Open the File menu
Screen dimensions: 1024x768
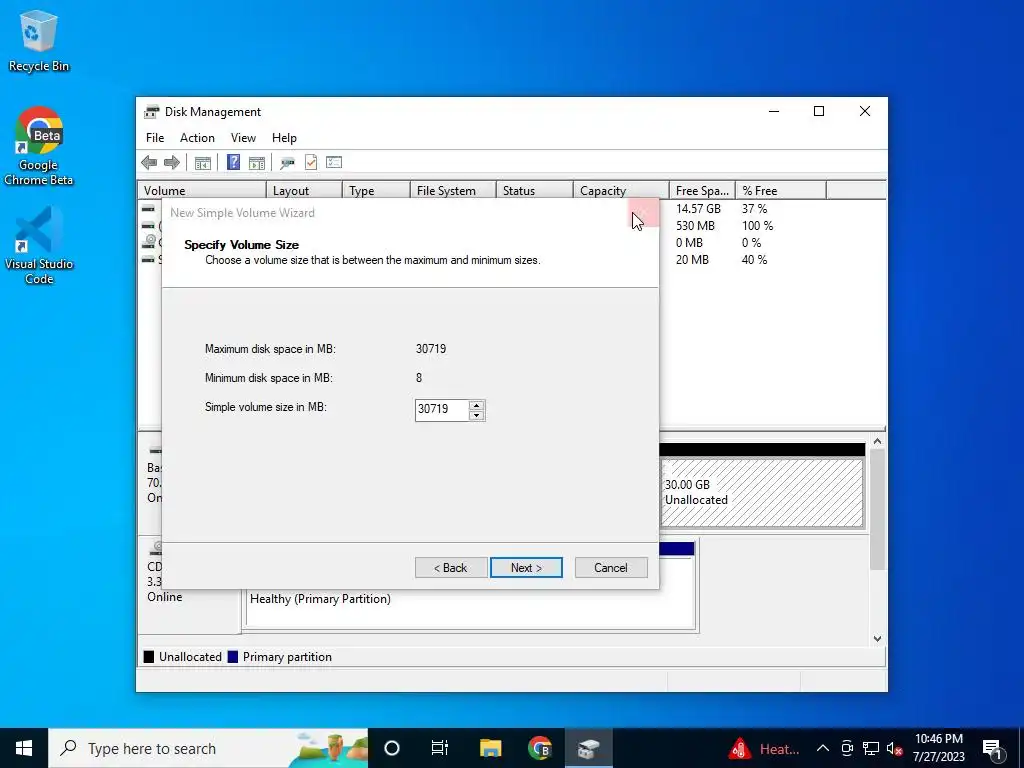coord(155,138)
